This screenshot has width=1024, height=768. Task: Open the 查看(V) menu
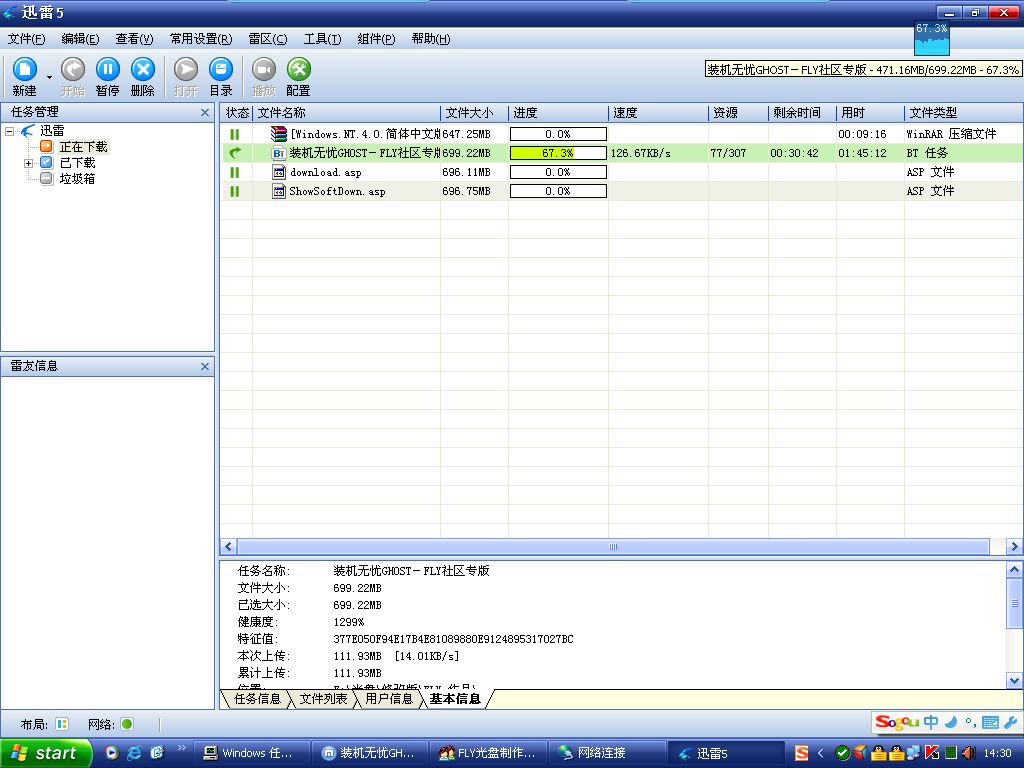[x=134, y=39]
